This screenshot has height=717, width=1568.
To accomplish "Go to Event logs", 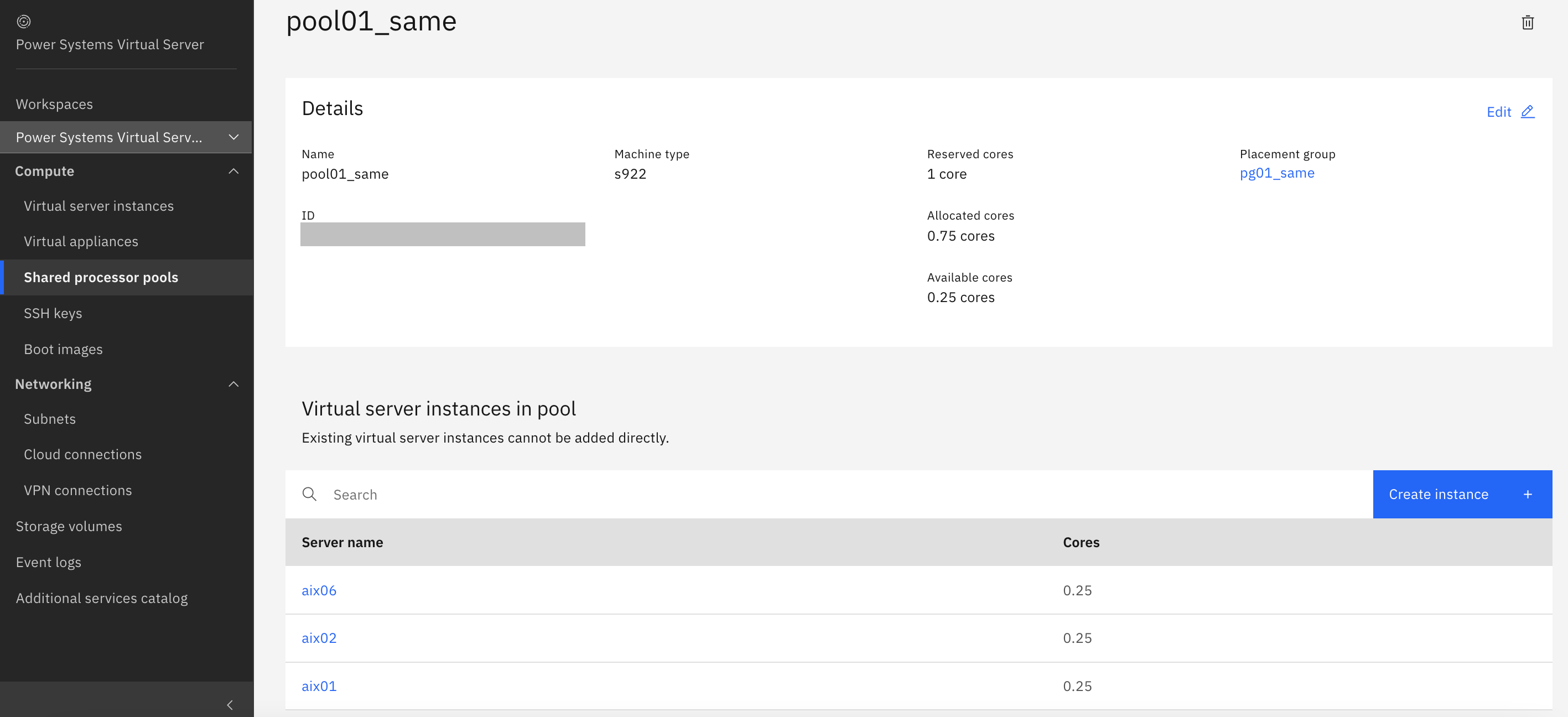I will pyautogui.click(x=48, y=562).
